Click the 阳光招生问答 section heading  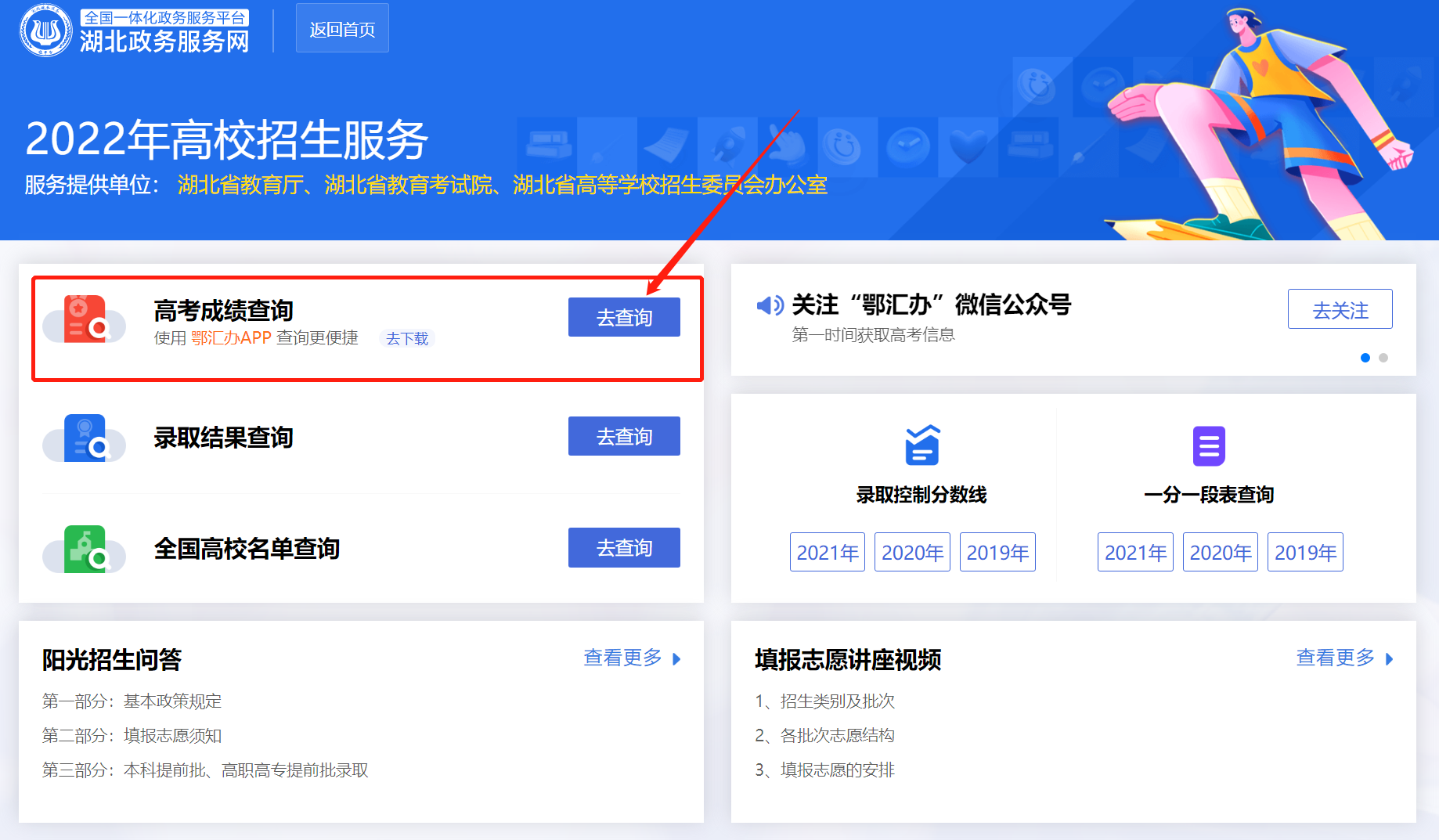[112, 660]
